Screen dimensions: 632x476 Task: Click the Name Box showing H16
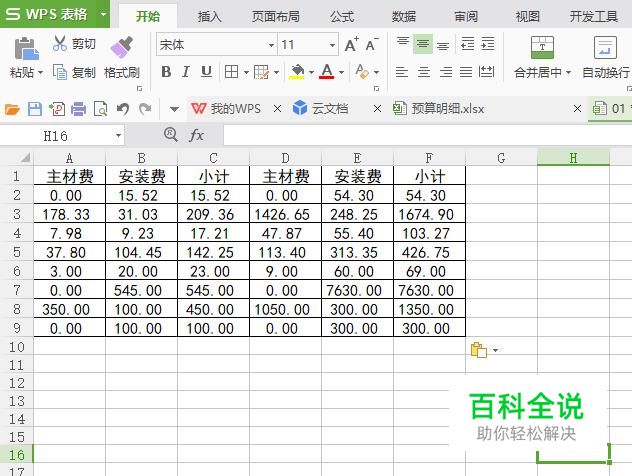(62, 136)
